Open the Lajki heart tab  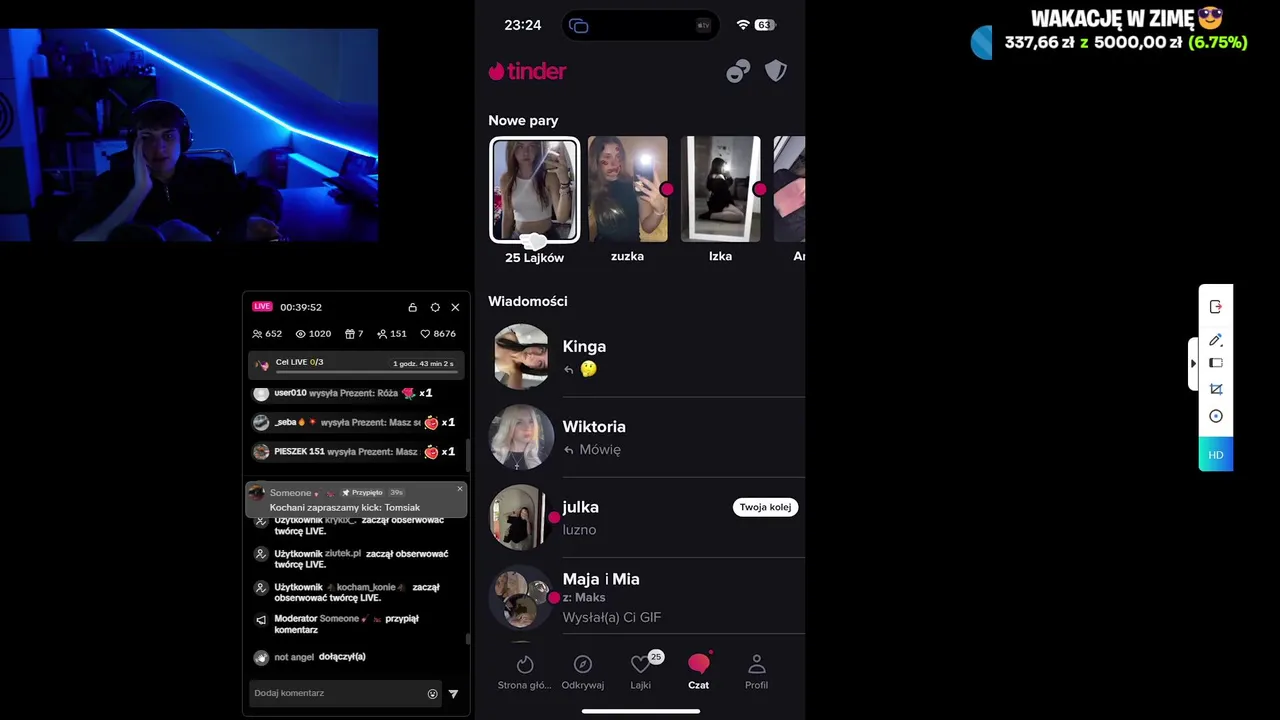click(641, 673)
